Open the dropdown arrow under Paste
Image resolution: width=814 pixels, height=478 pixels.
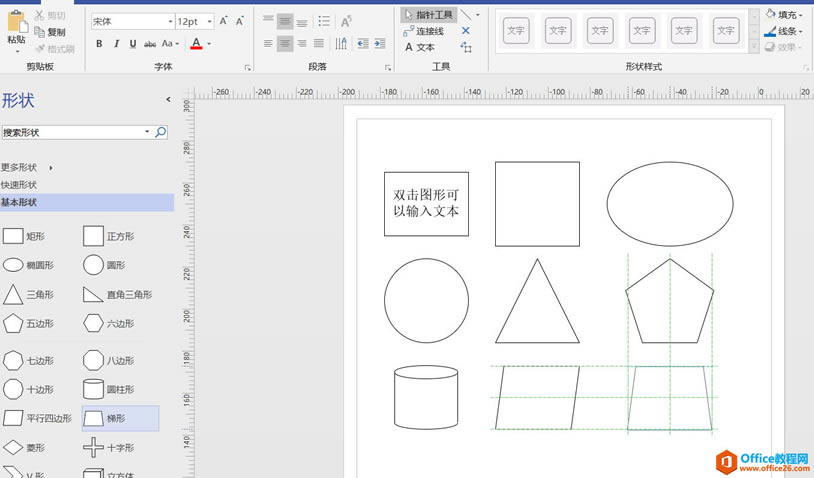pyautogui.click(x=17, y=51)
